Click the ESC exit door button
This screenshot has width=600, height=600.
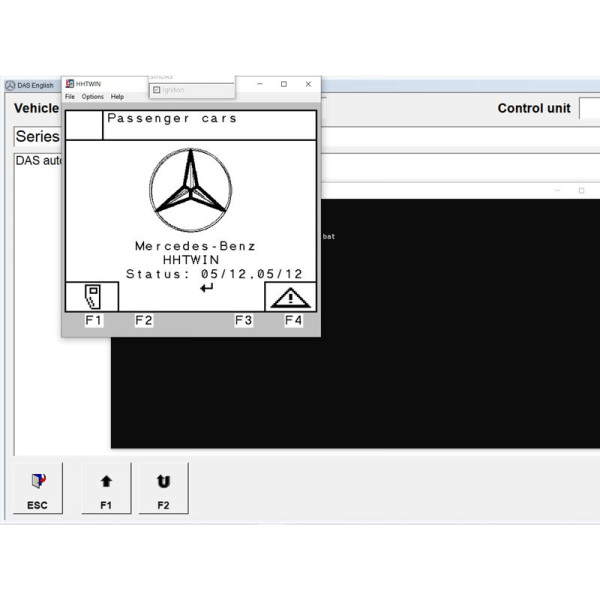(37, 488)
